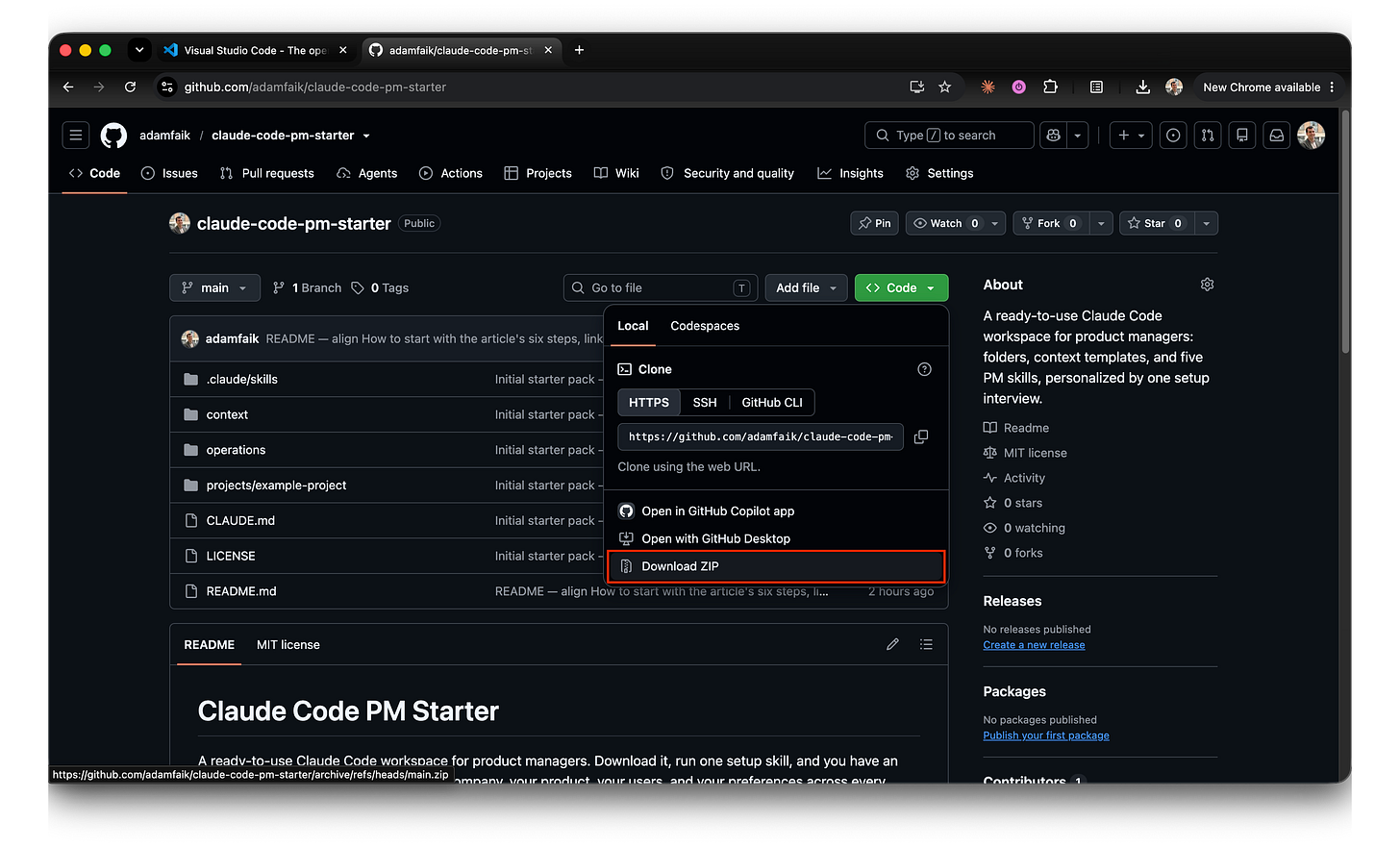The height and width of the screenshot is (847, 1400).
Task: Open the Insights tab
Action: (851, 173)
